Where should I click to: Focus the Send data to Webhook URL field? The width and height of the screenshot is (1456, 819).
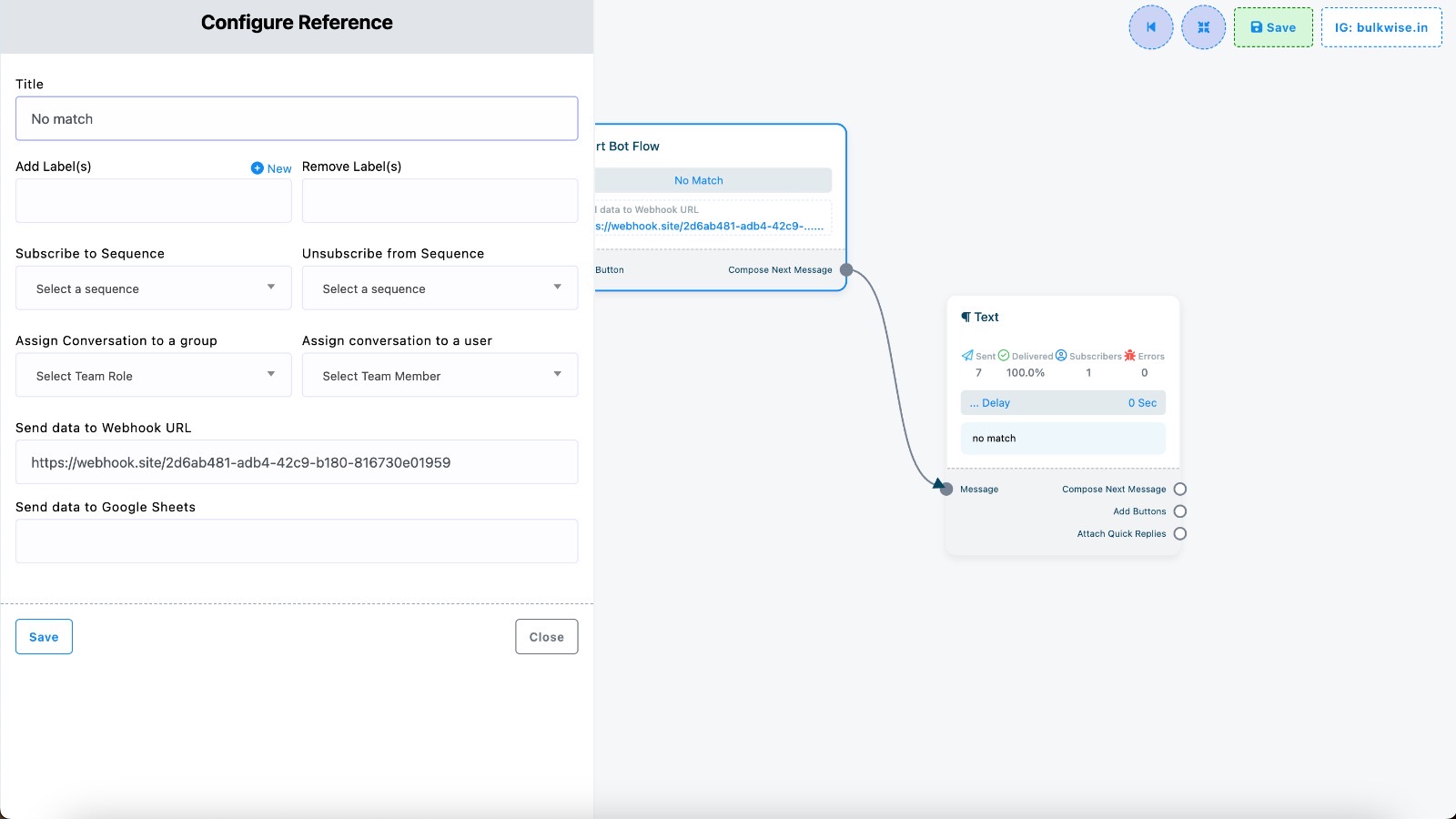tap(297, 462)
